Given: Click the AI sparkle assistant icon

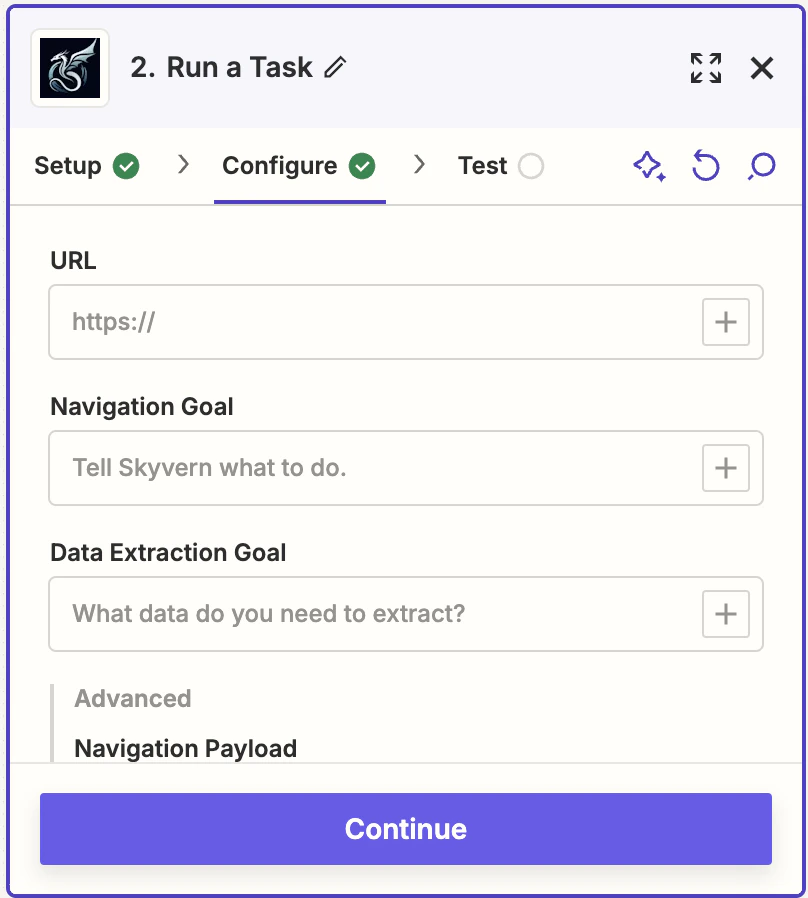Looking at the screenshot, I should pos(650,166).
